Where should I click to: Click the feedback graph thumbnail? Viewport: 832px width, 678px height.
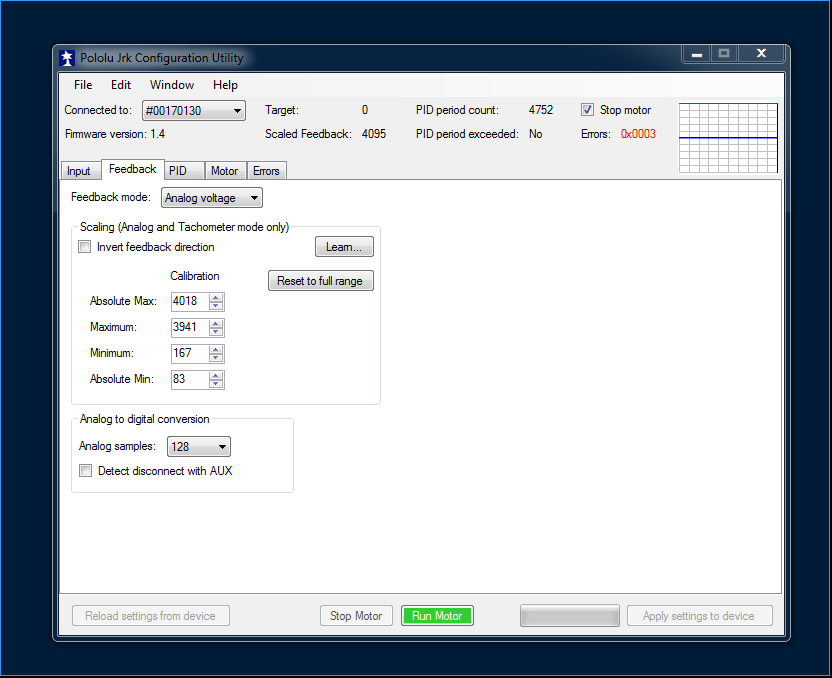tap(729, 138)
